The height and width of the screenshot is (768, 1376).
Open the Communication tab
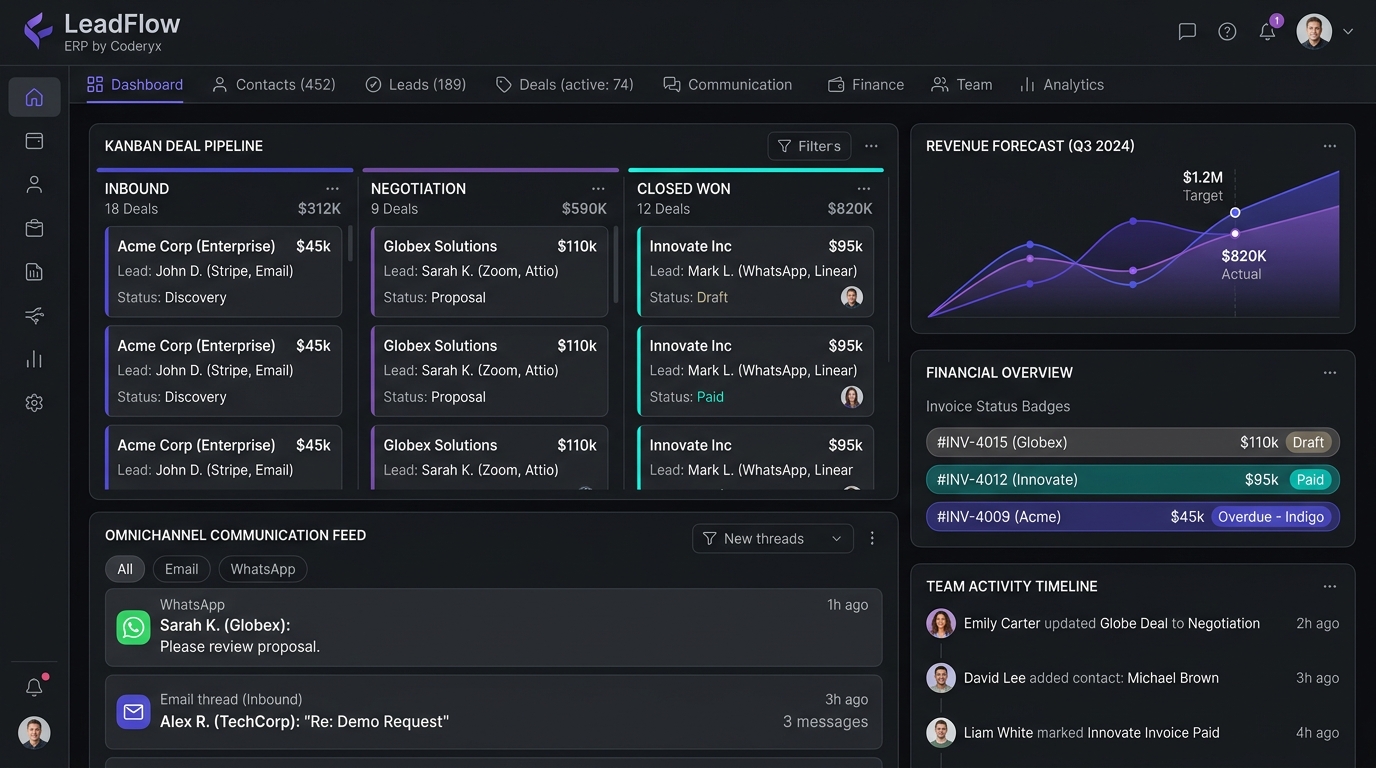pos(728,85)
